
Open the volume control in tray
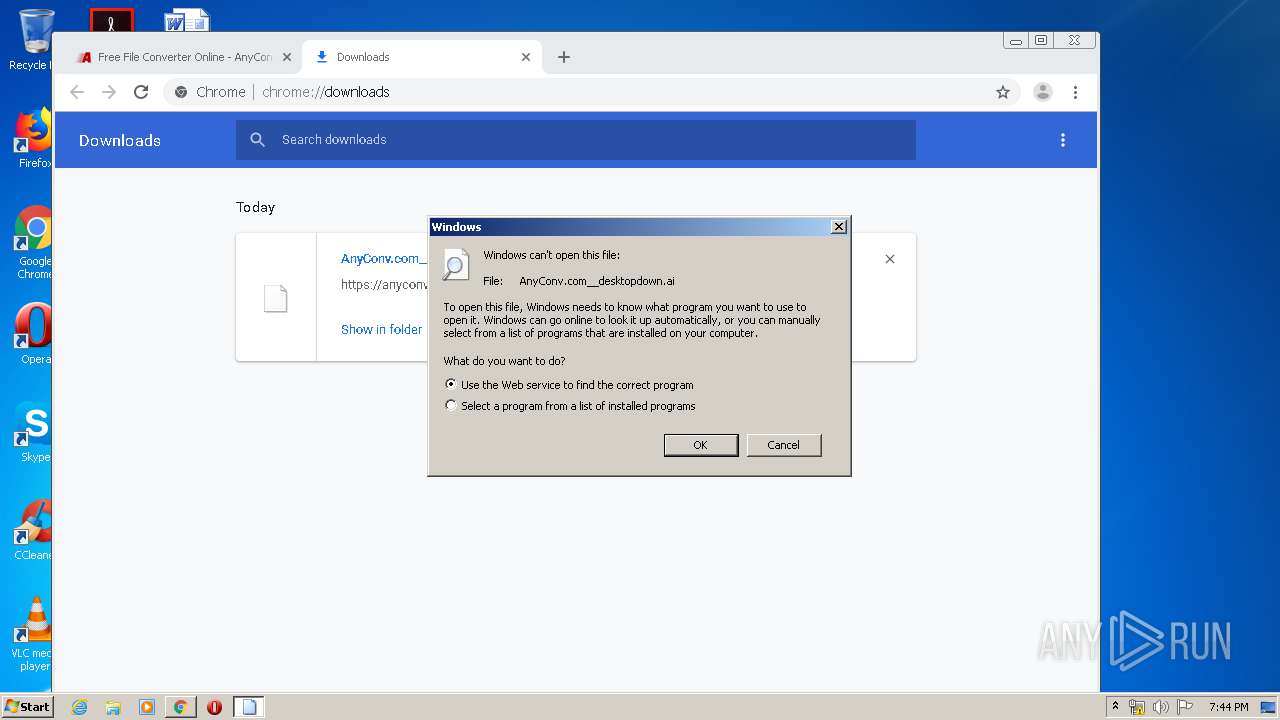tap(1161, 707)
